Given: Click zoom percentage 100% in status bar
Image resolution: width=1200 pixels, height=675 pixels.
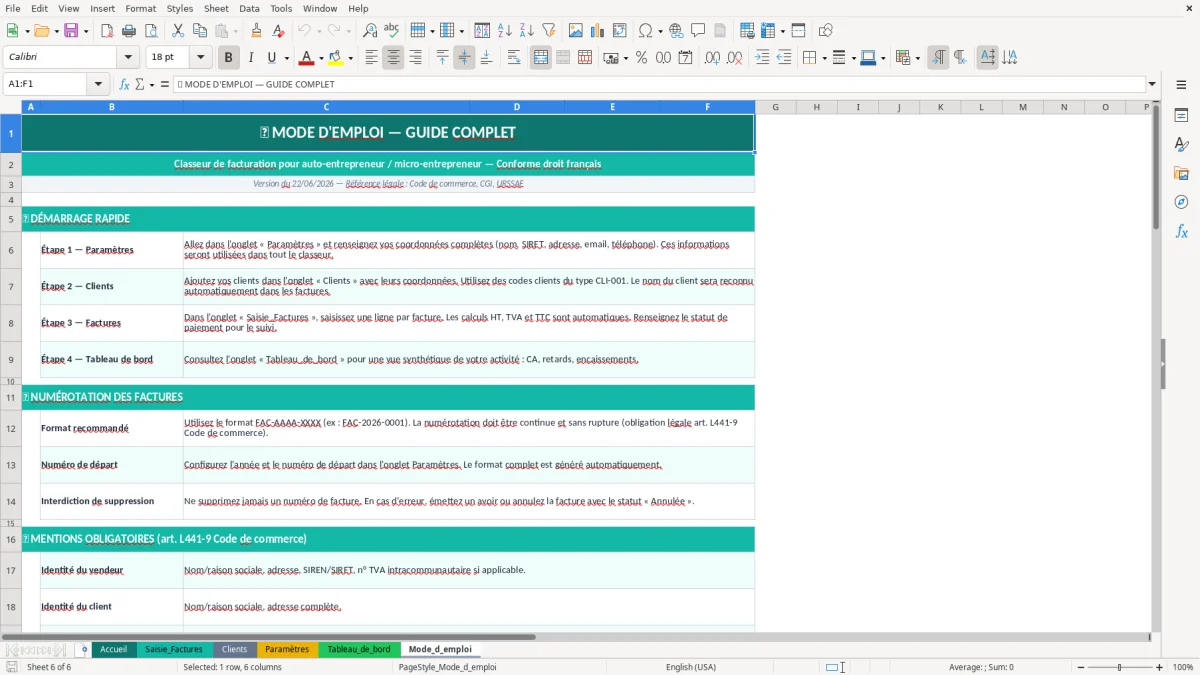Looking at the screenshot, I should (x=1183, y=667).
